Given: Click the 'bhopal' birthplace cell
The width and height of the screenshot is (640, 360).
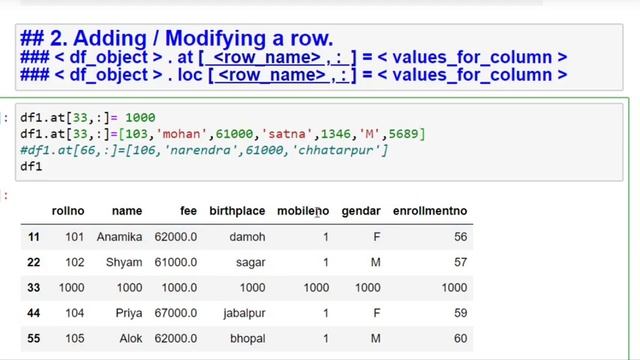Looking at the screenshot, I should pos(248,338).
